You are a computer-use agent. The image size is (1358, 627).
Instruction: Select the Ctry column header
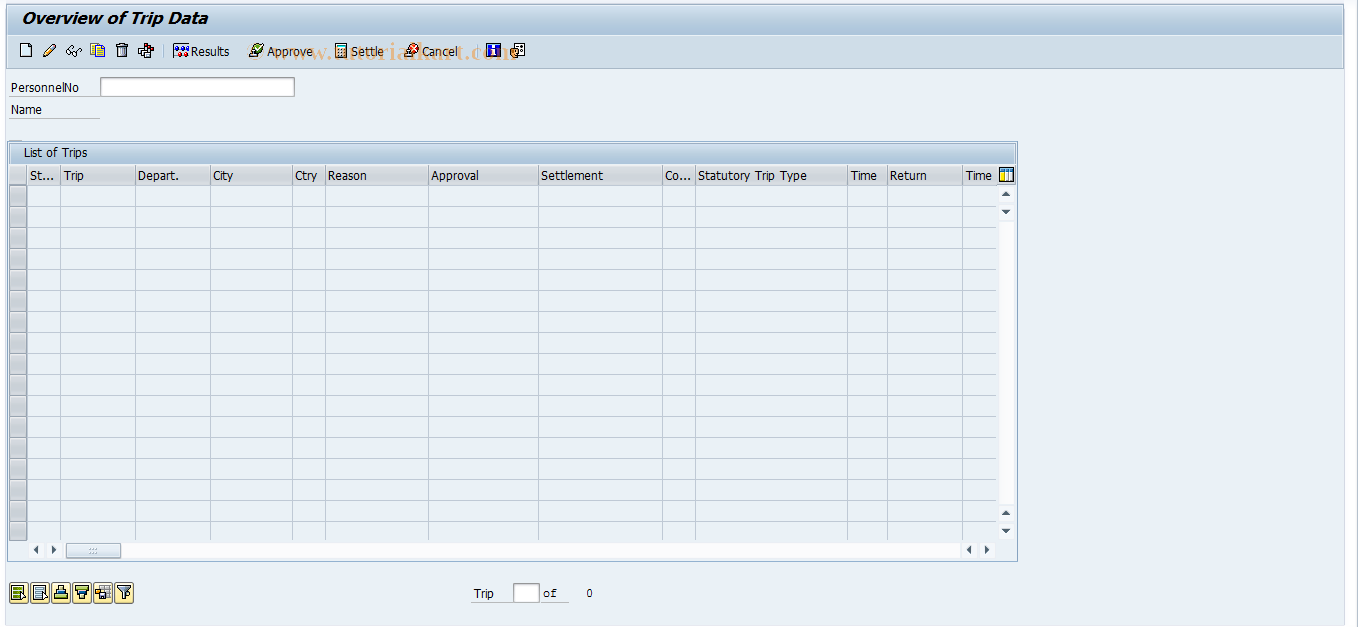[x=309, y=175]
